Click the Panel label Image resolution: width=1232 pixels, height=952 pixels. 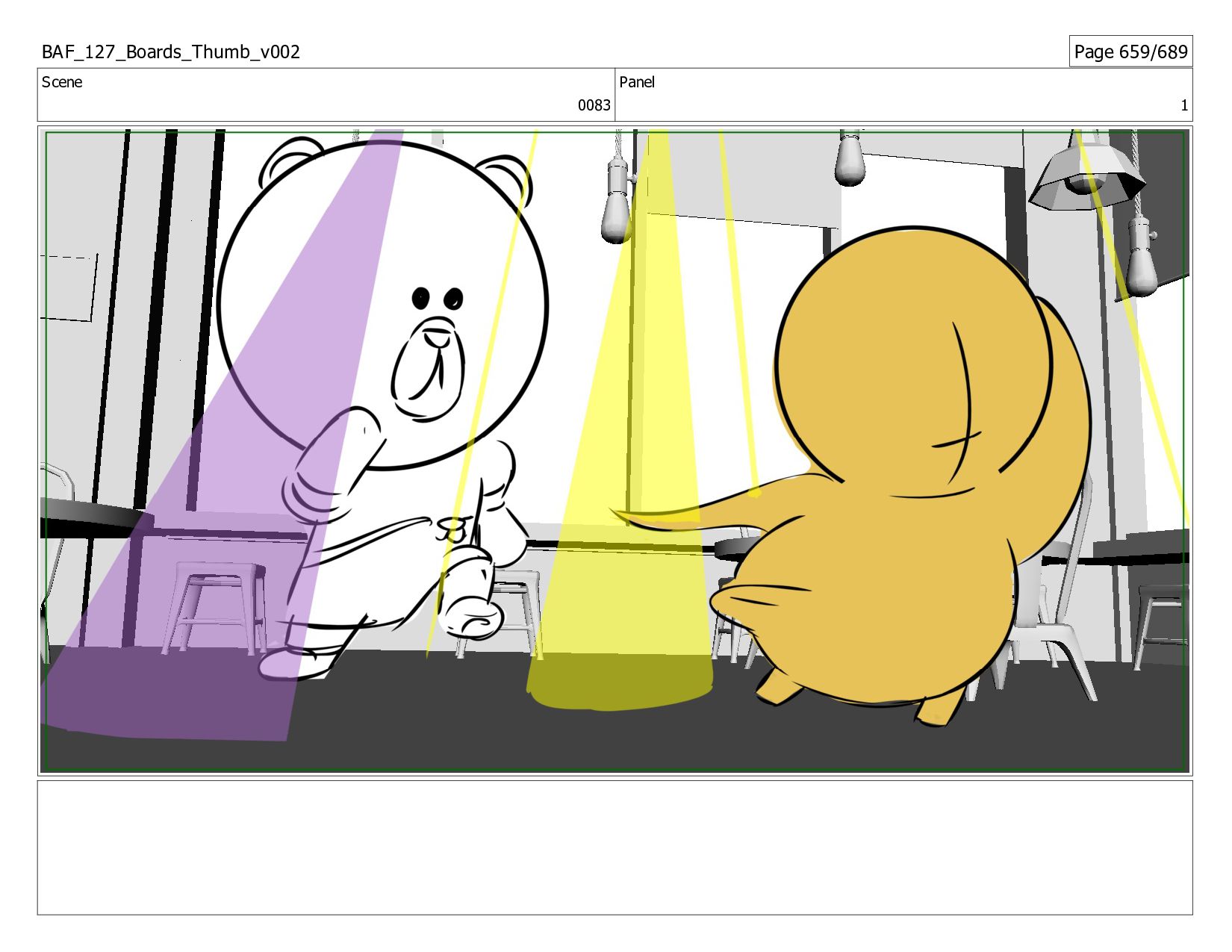pos(637,82)
